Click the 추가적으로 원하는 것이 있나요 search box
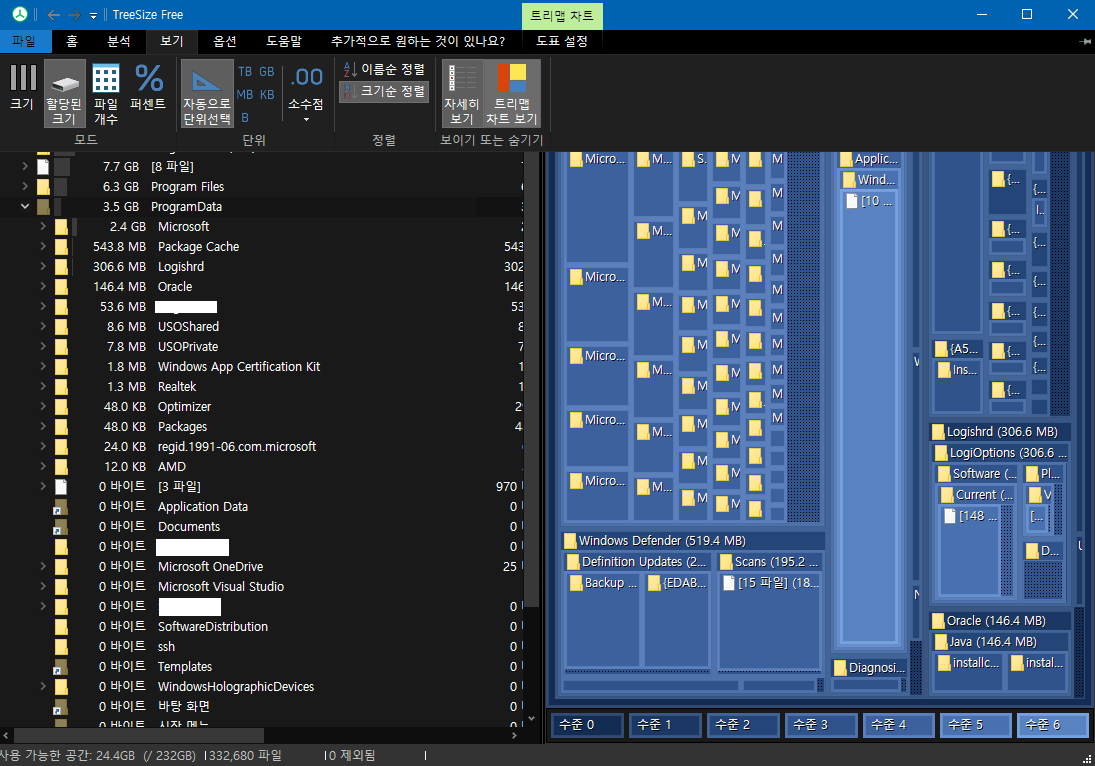This screenshot has height=766, width=1095. tap(418, 41)
